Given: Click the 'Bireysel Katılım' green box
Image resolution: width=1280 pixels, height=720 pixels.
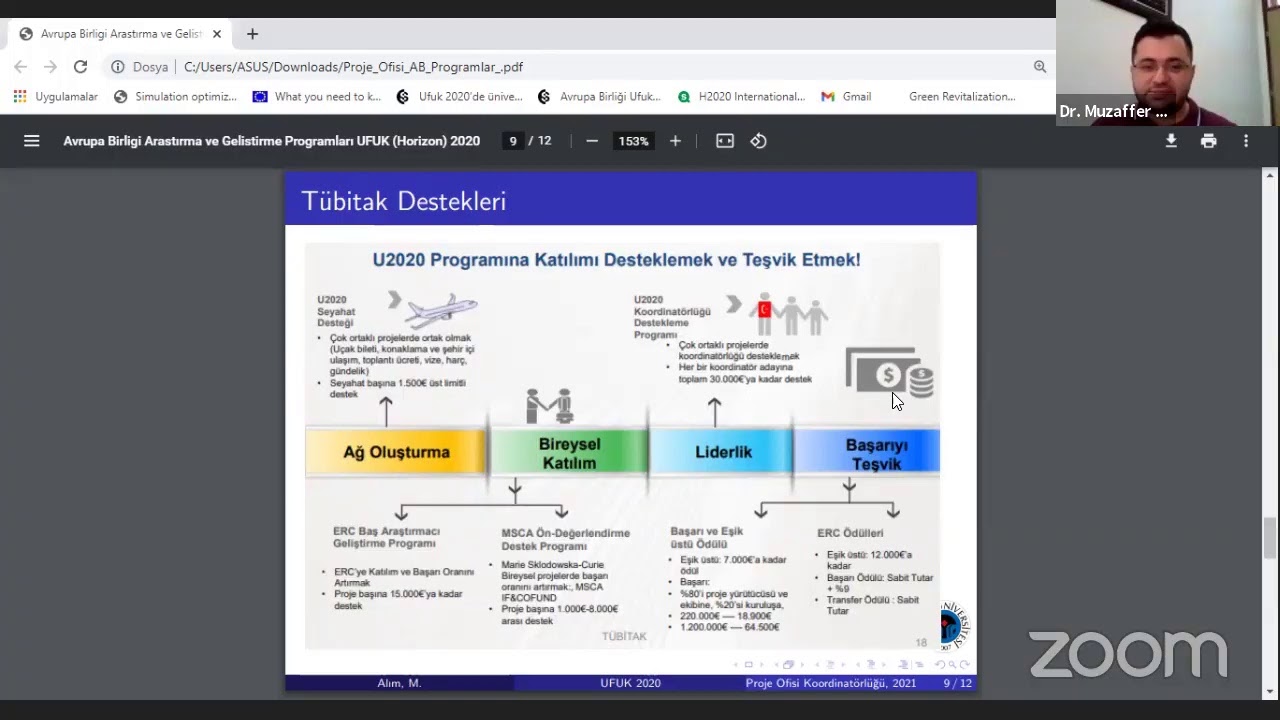Looking at the screenshot, I should click(x=569, y=452).
